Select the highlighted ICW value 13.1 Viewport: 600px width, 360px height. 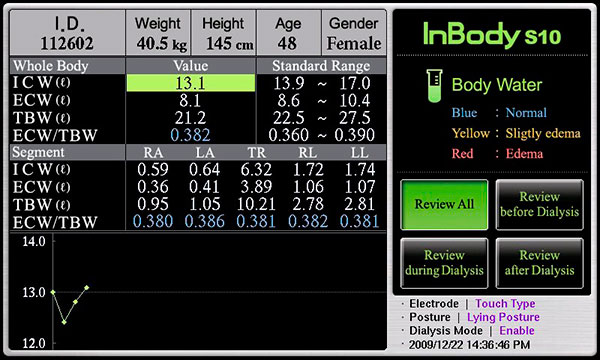tap(191, 83)
